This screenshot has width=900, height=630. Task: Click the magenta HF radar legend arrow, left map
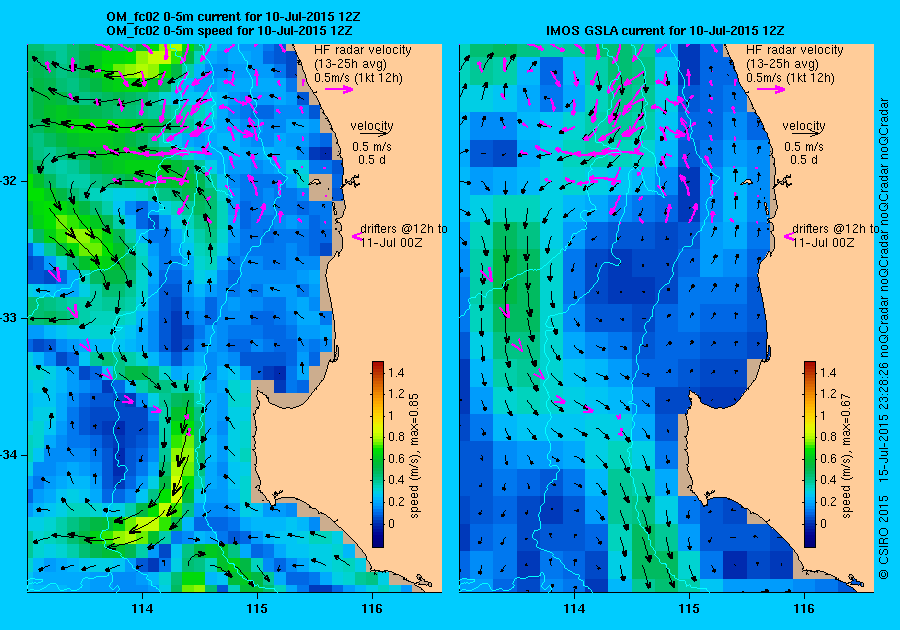pos(339,89)
